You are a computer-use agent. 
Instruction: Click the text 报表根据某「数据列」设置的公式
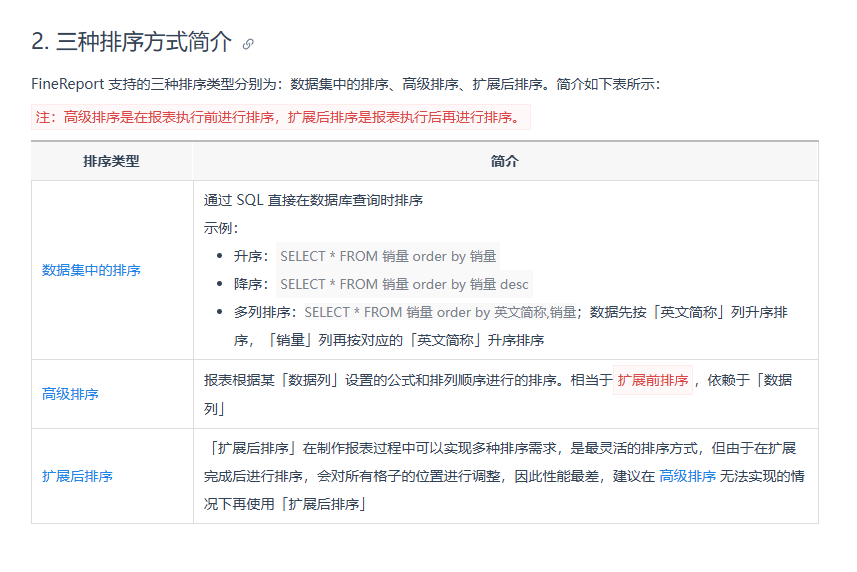[310, 380]
